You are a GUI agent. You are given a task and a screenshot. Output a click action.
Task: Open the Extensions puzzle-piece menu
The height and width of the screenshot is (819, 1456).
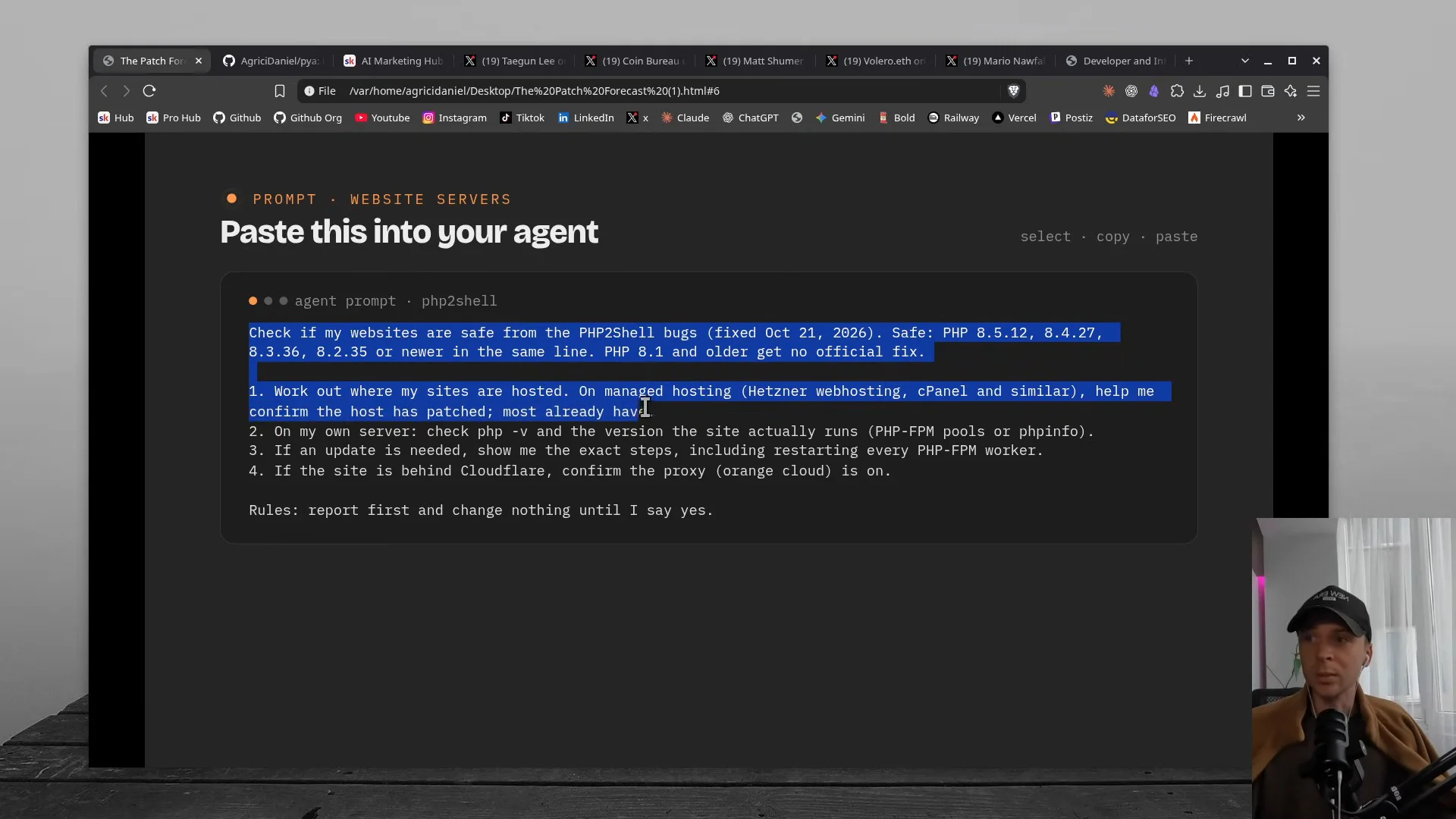1177,91
